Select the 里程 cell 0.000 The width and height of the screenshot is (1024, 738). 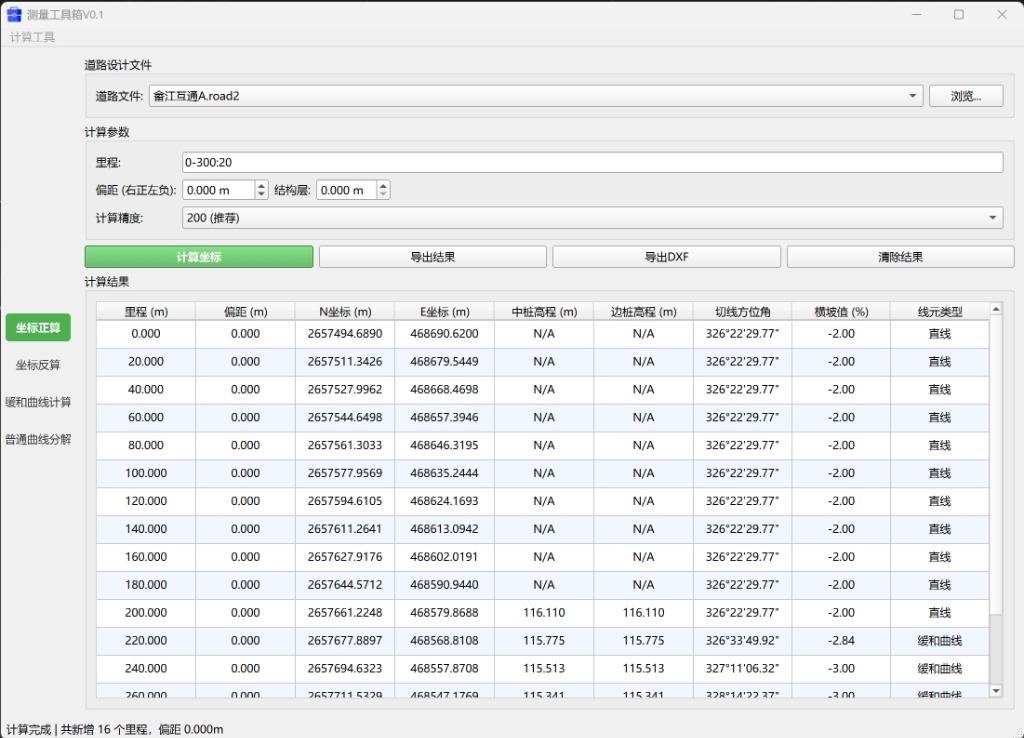pyautogui.click(x=146, y=334)
